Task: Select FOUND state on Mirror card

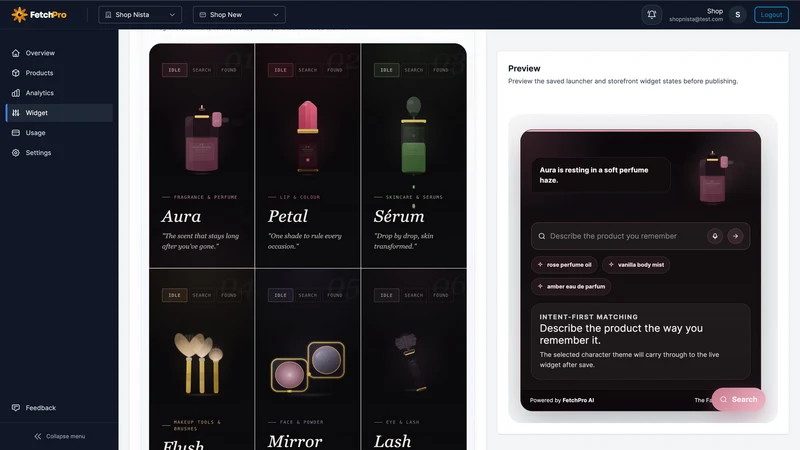Action: (335, 295)
